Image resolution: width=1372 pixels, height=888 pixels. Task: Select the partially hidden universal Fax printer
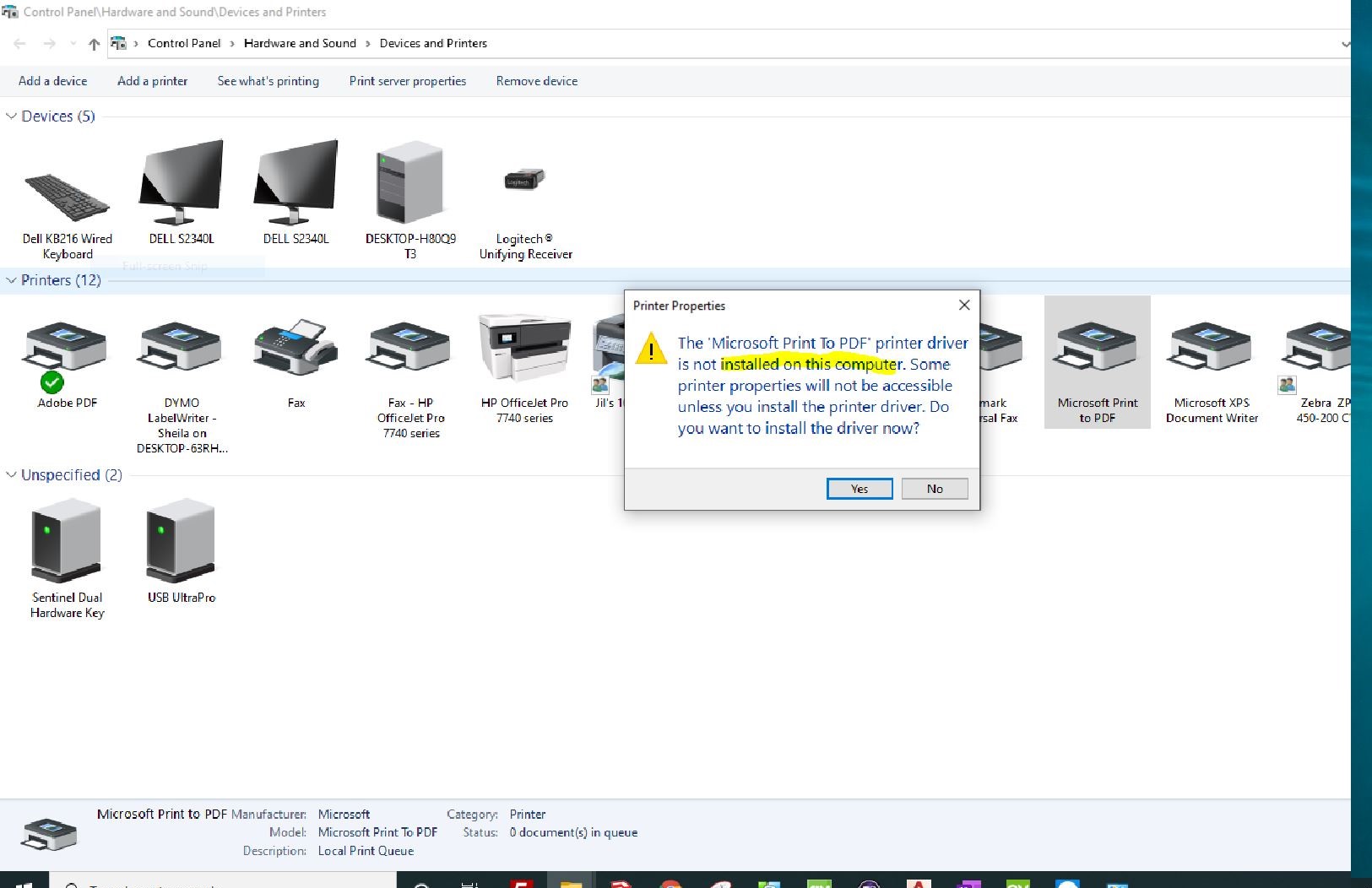coord(1001,371)
